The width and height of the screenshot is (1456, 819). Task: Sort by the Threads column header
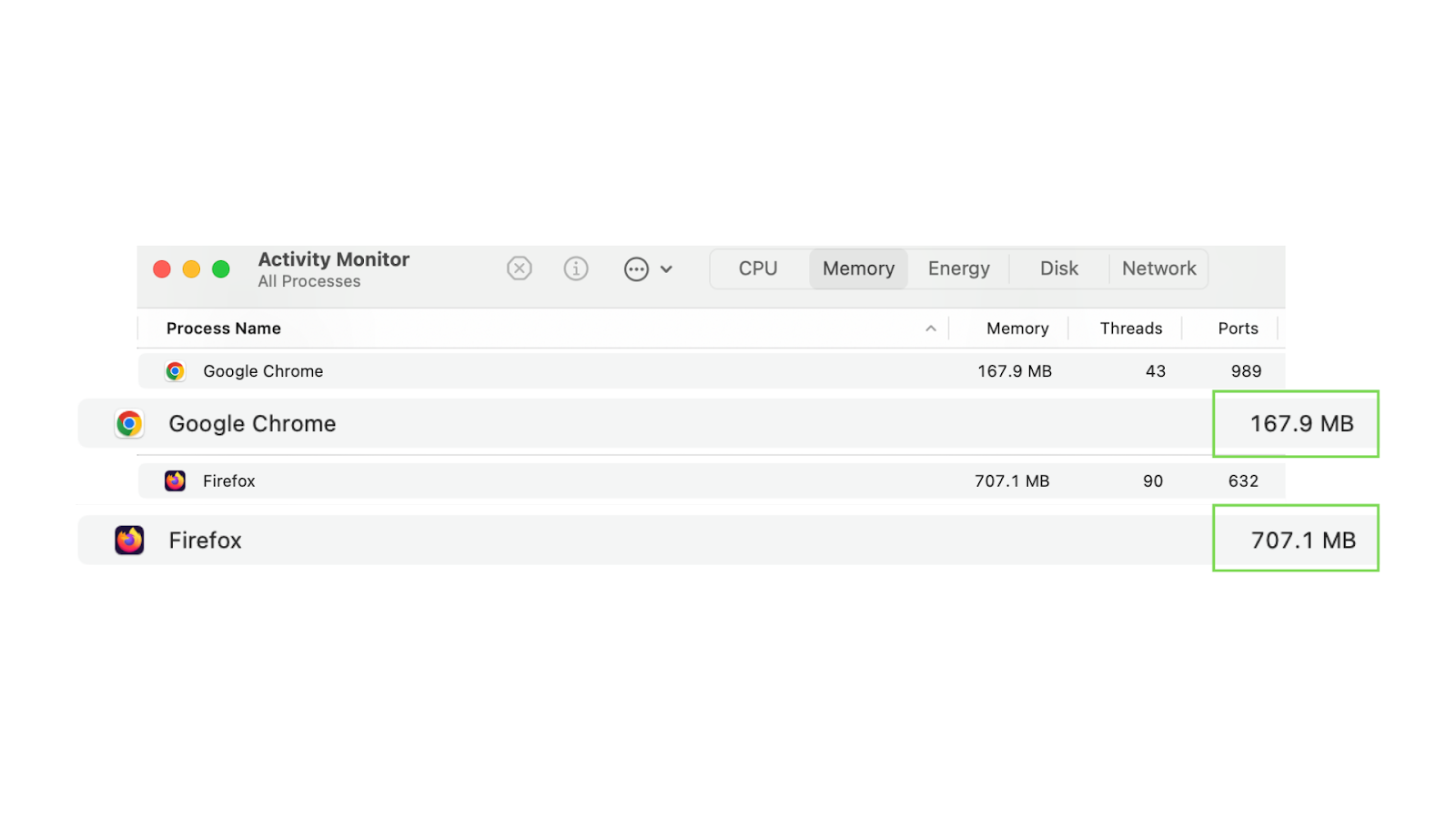coord(1131,329)
